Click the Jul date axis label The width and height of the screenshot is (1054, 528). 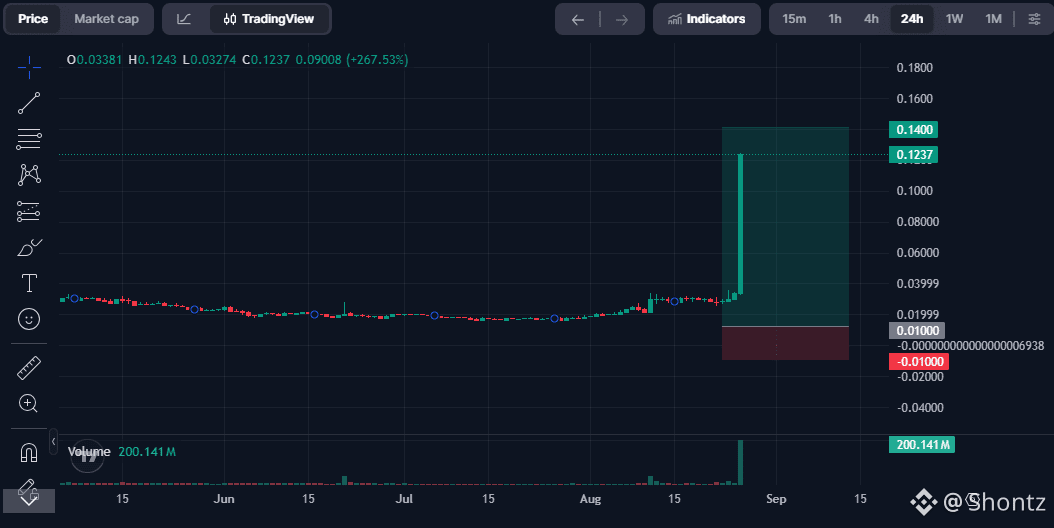click(x=404, y=498)
